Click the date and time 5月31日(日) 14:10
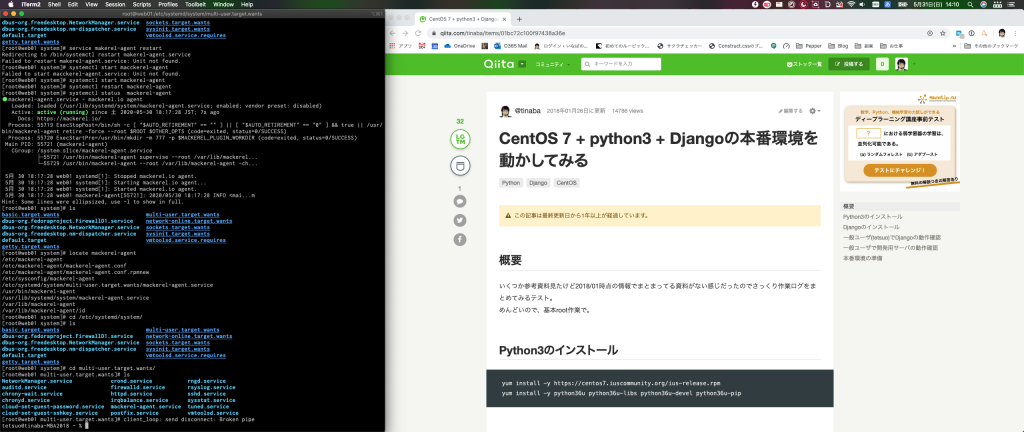 pos(936,4)
